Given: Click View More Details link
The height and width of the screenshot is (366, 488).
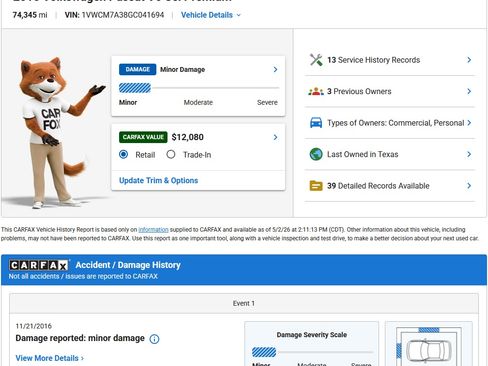Looking at the screenshot, I should point(50,358).
